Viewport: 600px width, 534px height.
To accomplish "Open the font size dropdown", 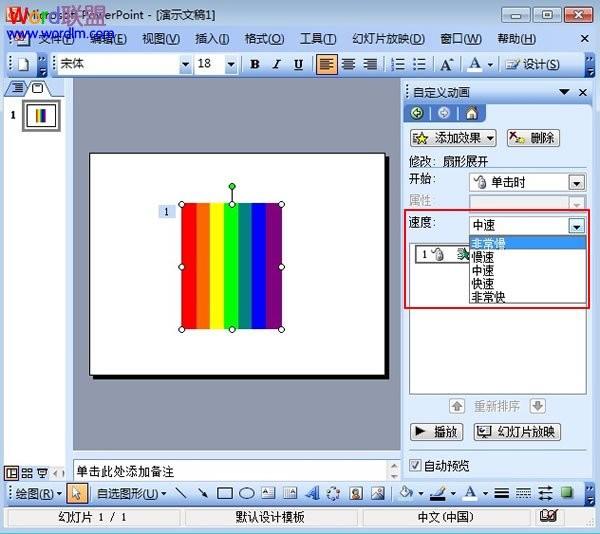I will pyautogui.click(x=231, y=64).
